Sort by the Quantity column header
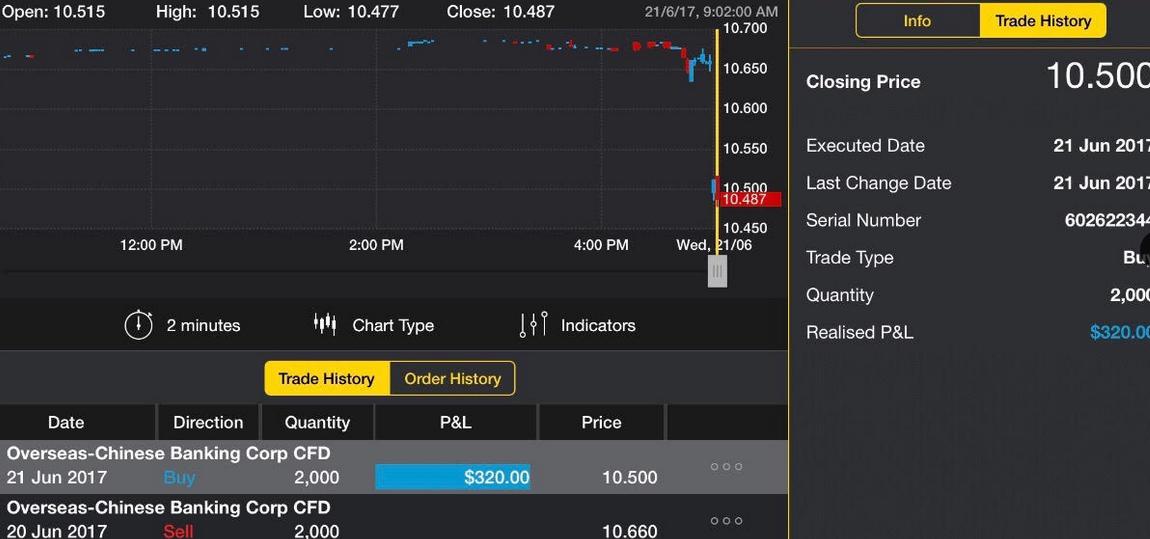Screen dimensions: 1150x539 pos(317,422)
